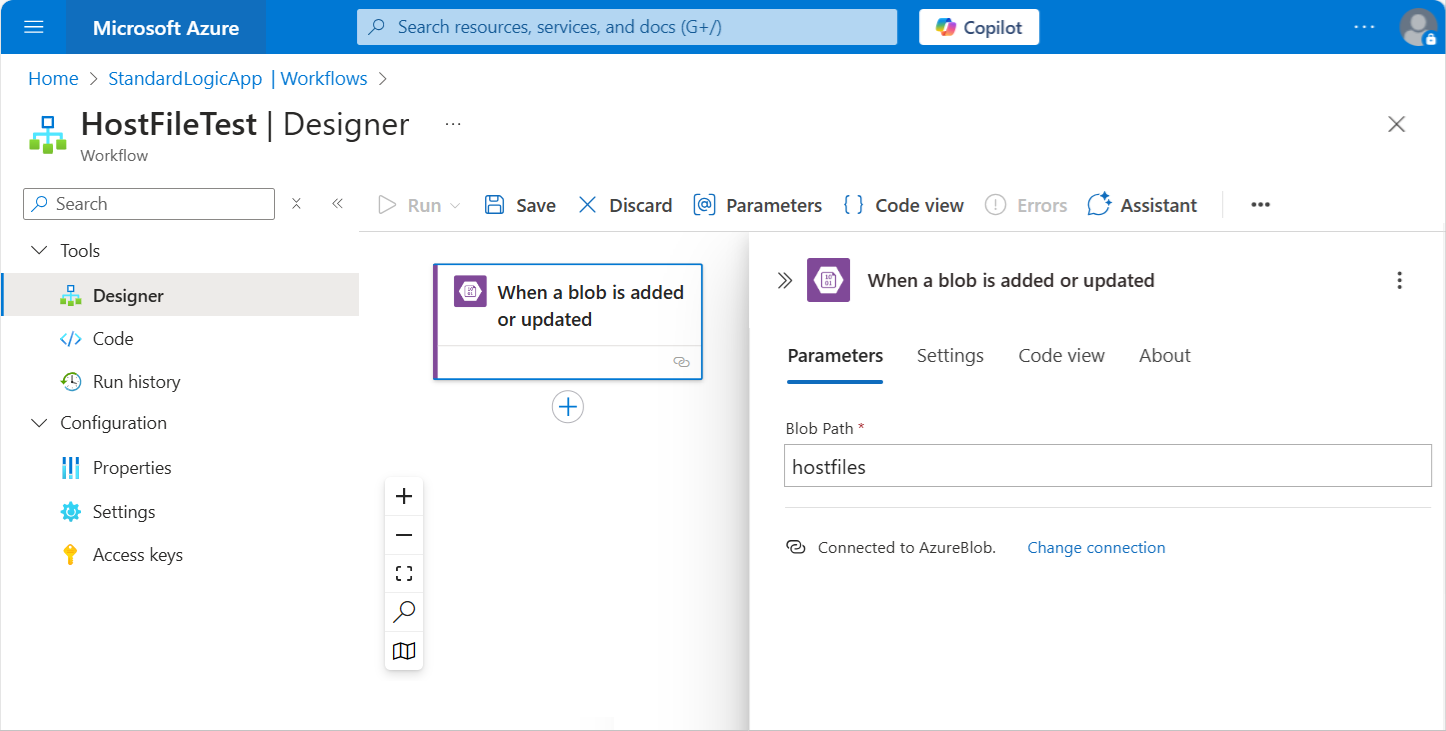Click the Run toolbar button
1446x731 pixels.
(409, 205)
